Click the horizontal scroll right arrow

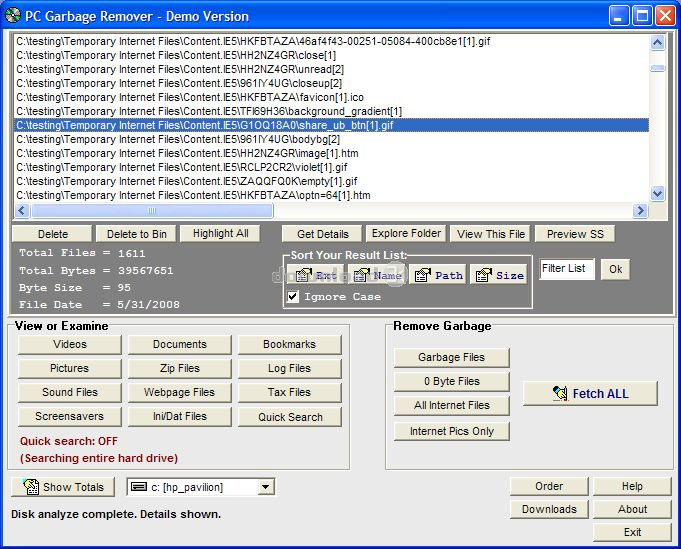point(640,211)
